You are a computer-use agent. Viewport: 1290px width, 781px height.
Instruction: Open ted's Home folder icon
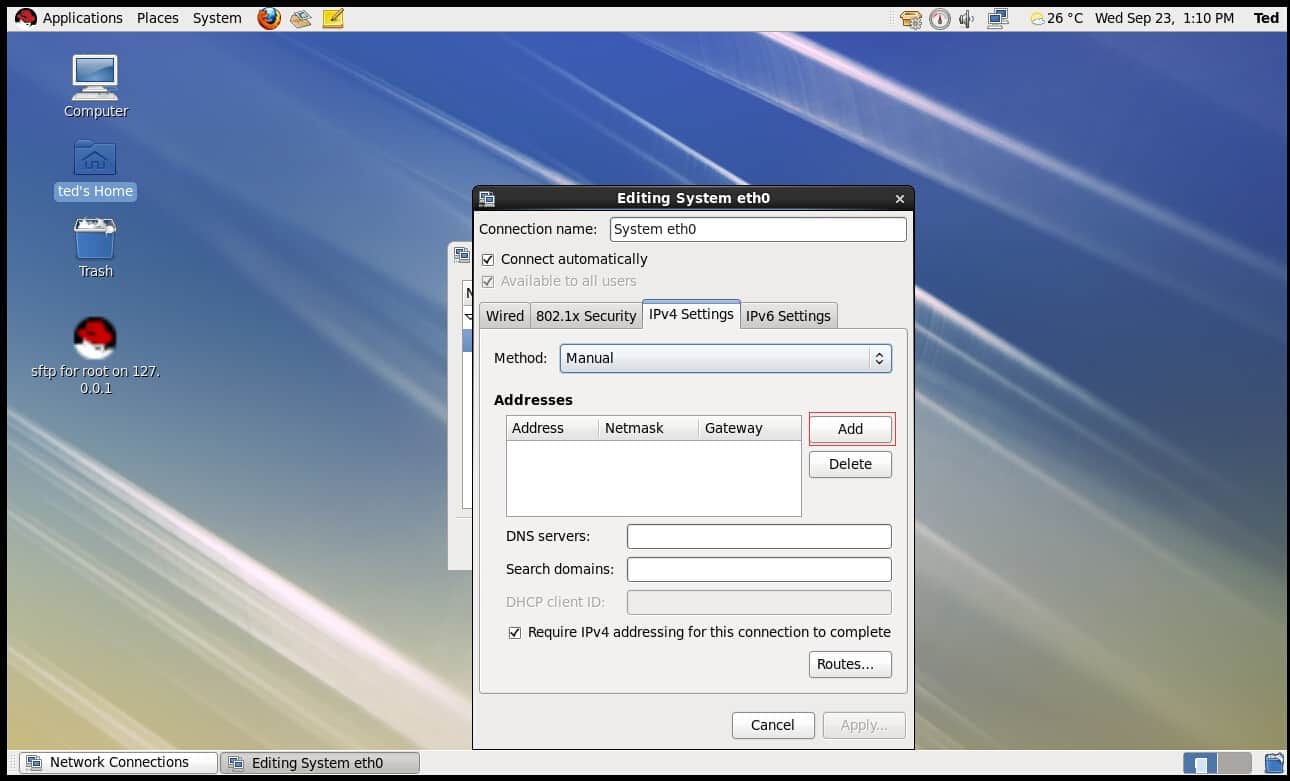pos(95,159)
